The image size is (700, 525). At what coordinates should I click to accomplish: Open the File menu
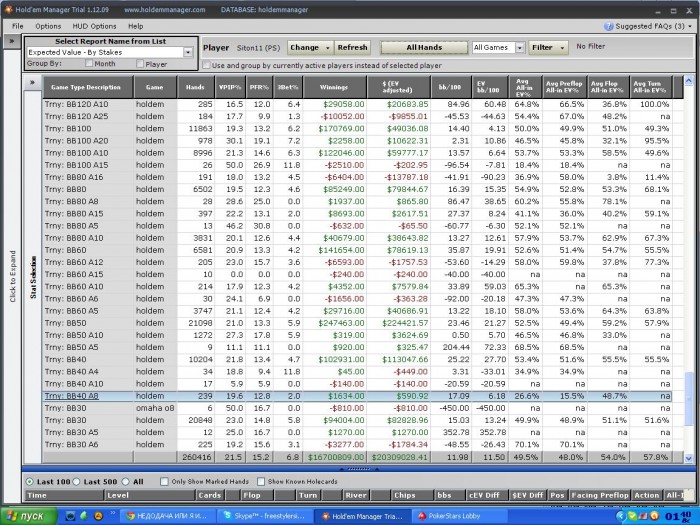[x=18, y=26]
